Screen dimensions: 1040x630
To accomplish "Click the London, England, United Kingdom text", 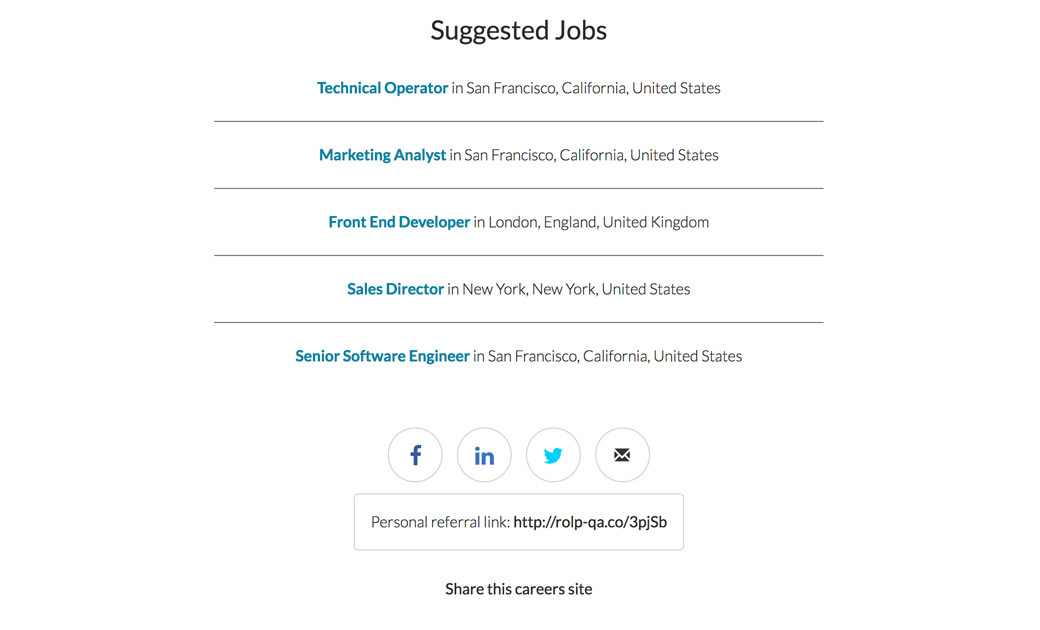I will [x=598, y=222].
